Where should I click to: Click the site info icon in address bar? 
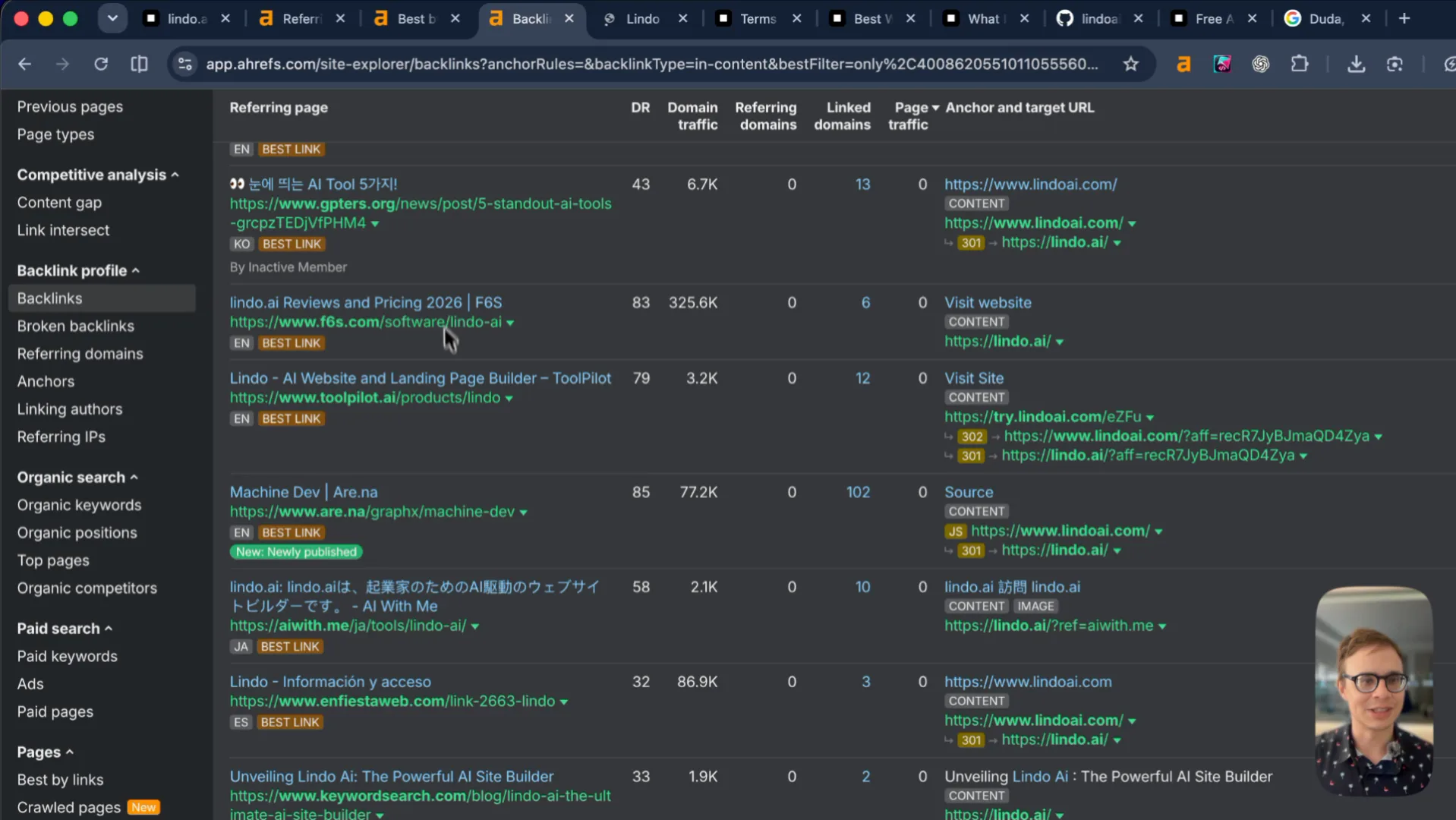184,65
